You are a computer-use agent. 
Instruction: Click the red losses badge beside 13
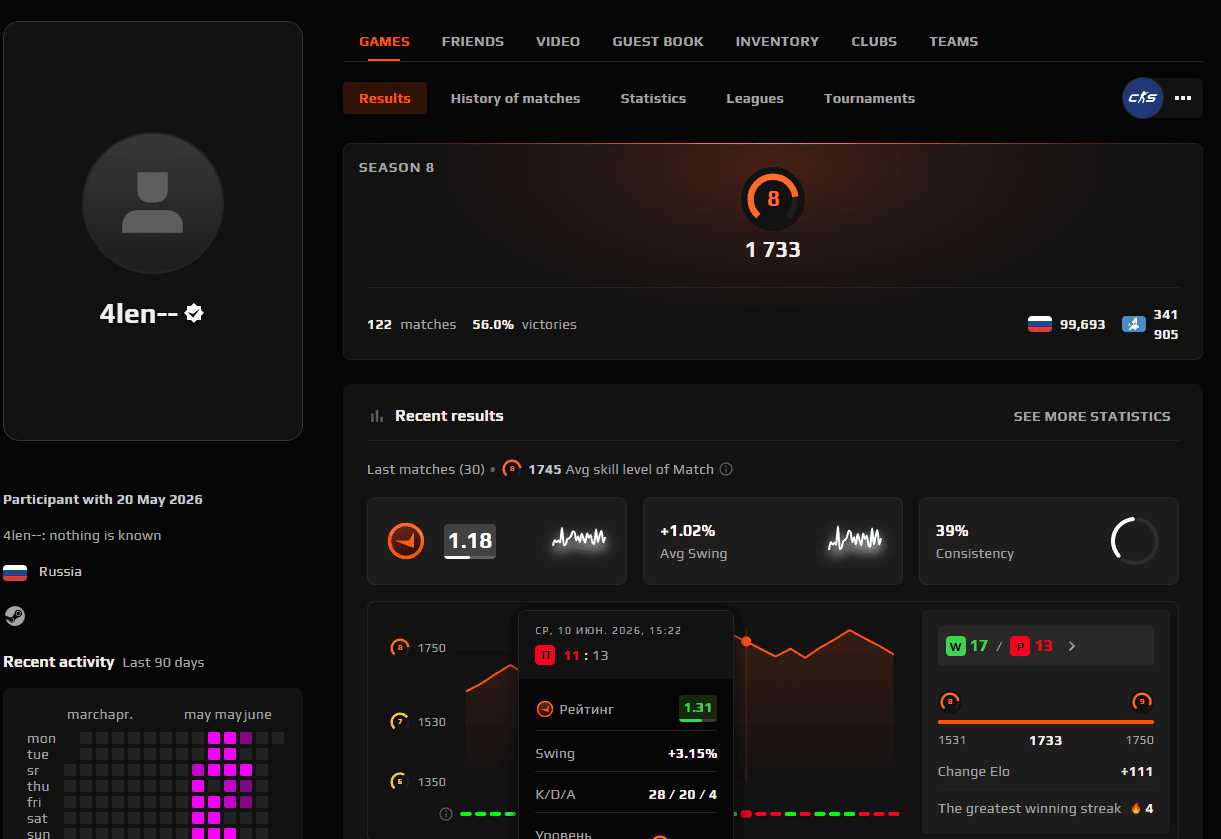tap(1020, 646)
